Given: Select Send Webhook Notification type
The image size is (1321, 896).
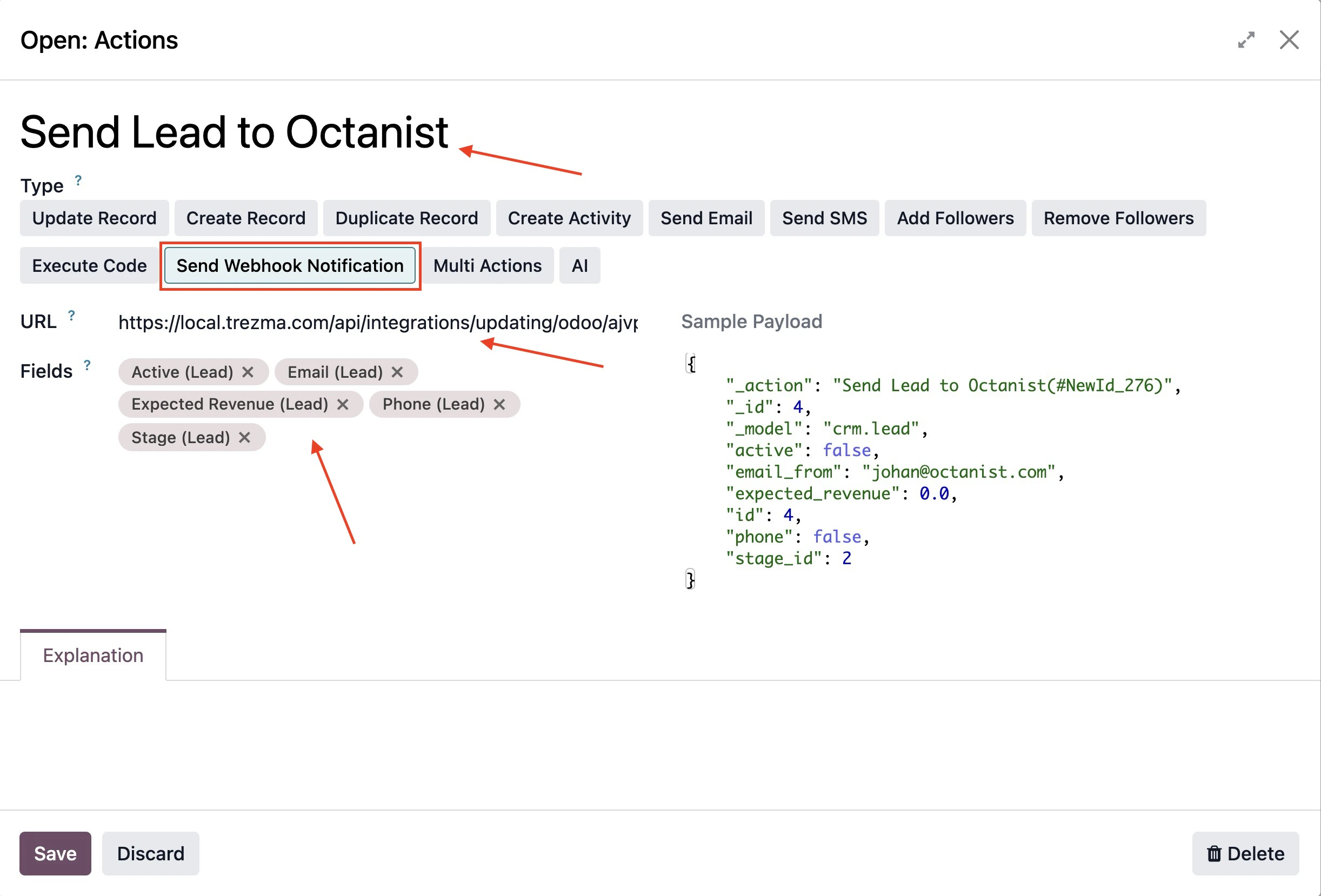Looking at the screenshot, I should point(290,266).
